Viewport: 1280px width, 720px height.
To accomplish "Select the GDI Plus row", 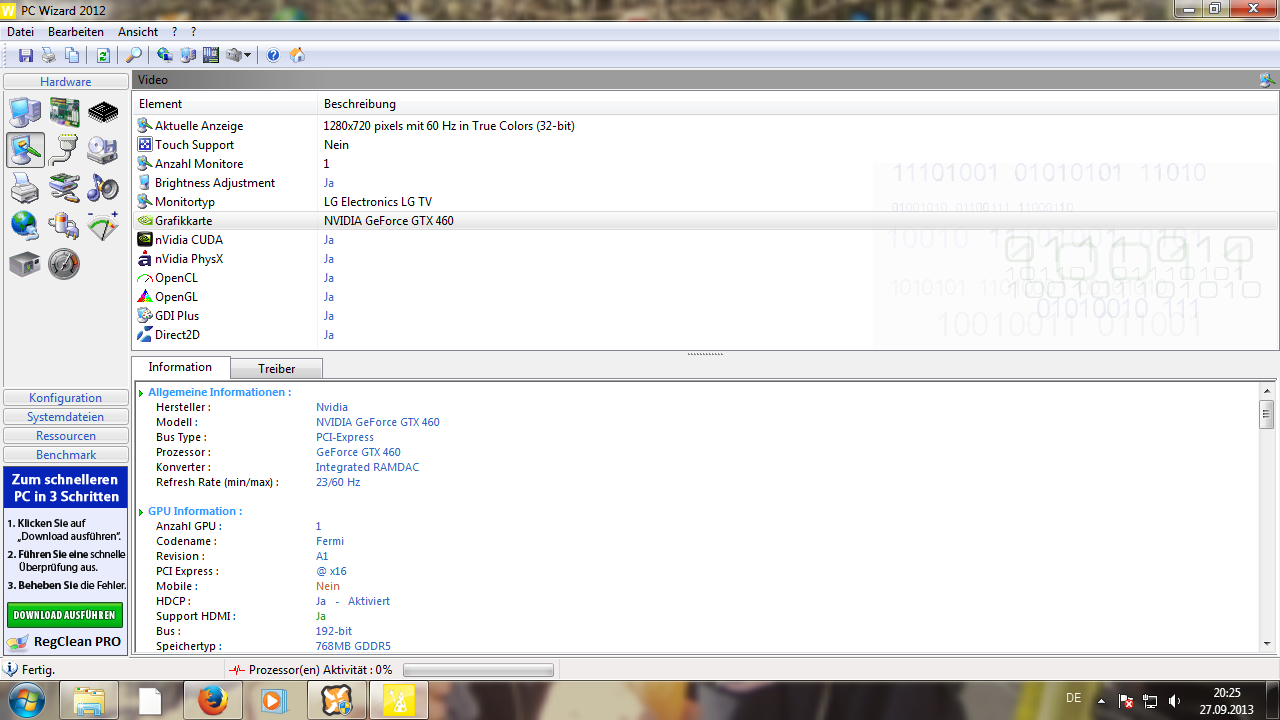I will click(x=706, y=316).
